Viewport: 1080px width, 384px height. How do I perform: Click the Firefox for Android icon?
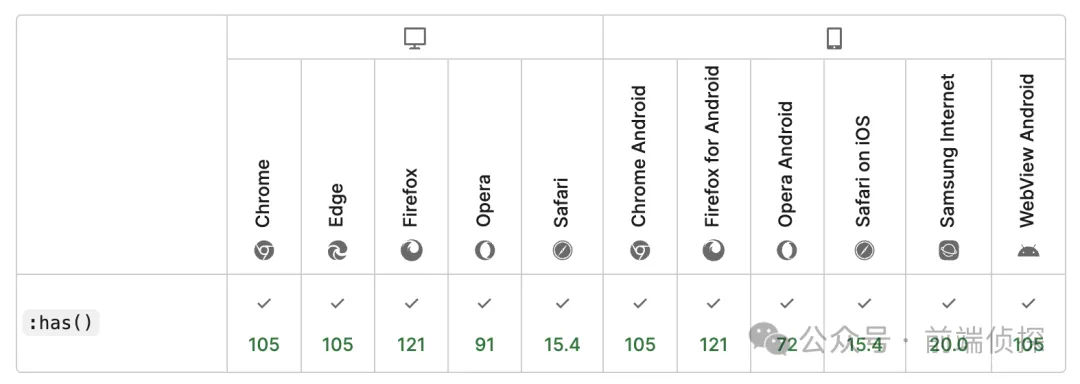[x=714, y=250]
